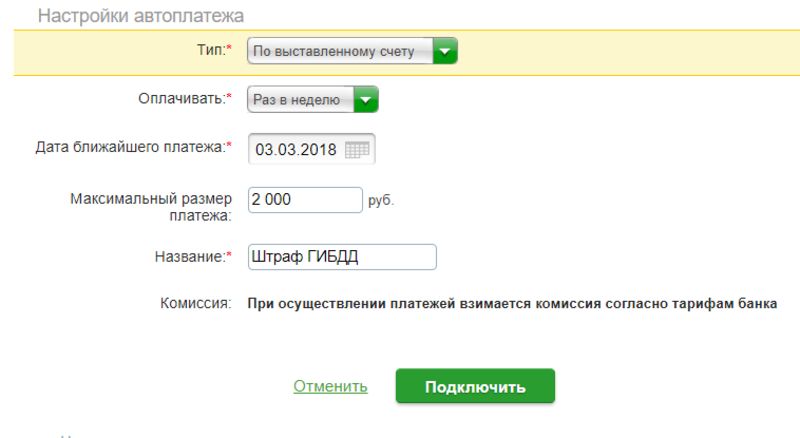This screenshot has width=800, height=438.
Task: Click the Отменить link
Action: (x=330, y=386)
